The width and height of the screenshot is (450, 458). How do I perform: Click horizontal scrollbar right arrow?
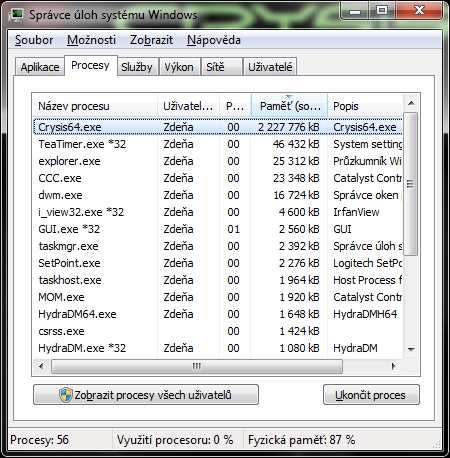[394, 366]
